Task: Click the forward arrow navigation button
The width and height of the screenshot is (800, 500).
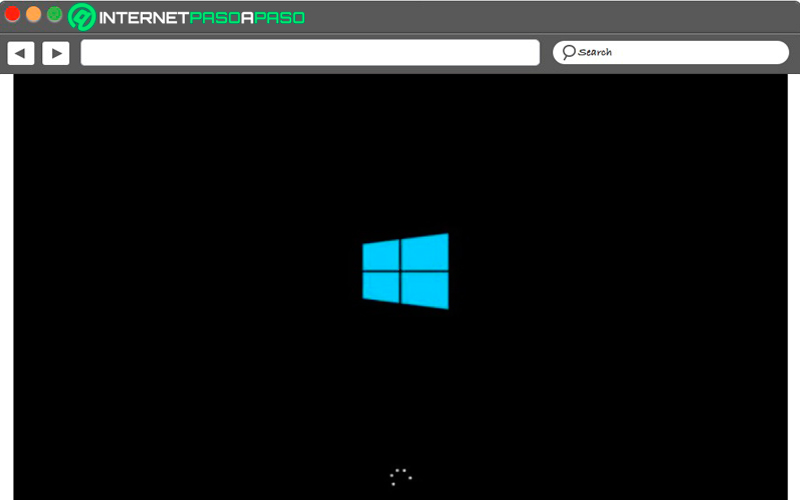Action: click(x=56, y=53)
